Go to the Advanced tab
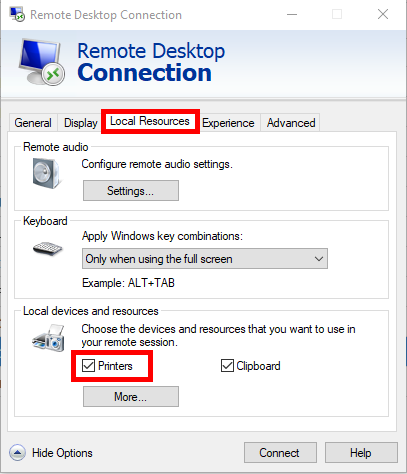Viewport: 407px width, 474px height. pos(291,123)
